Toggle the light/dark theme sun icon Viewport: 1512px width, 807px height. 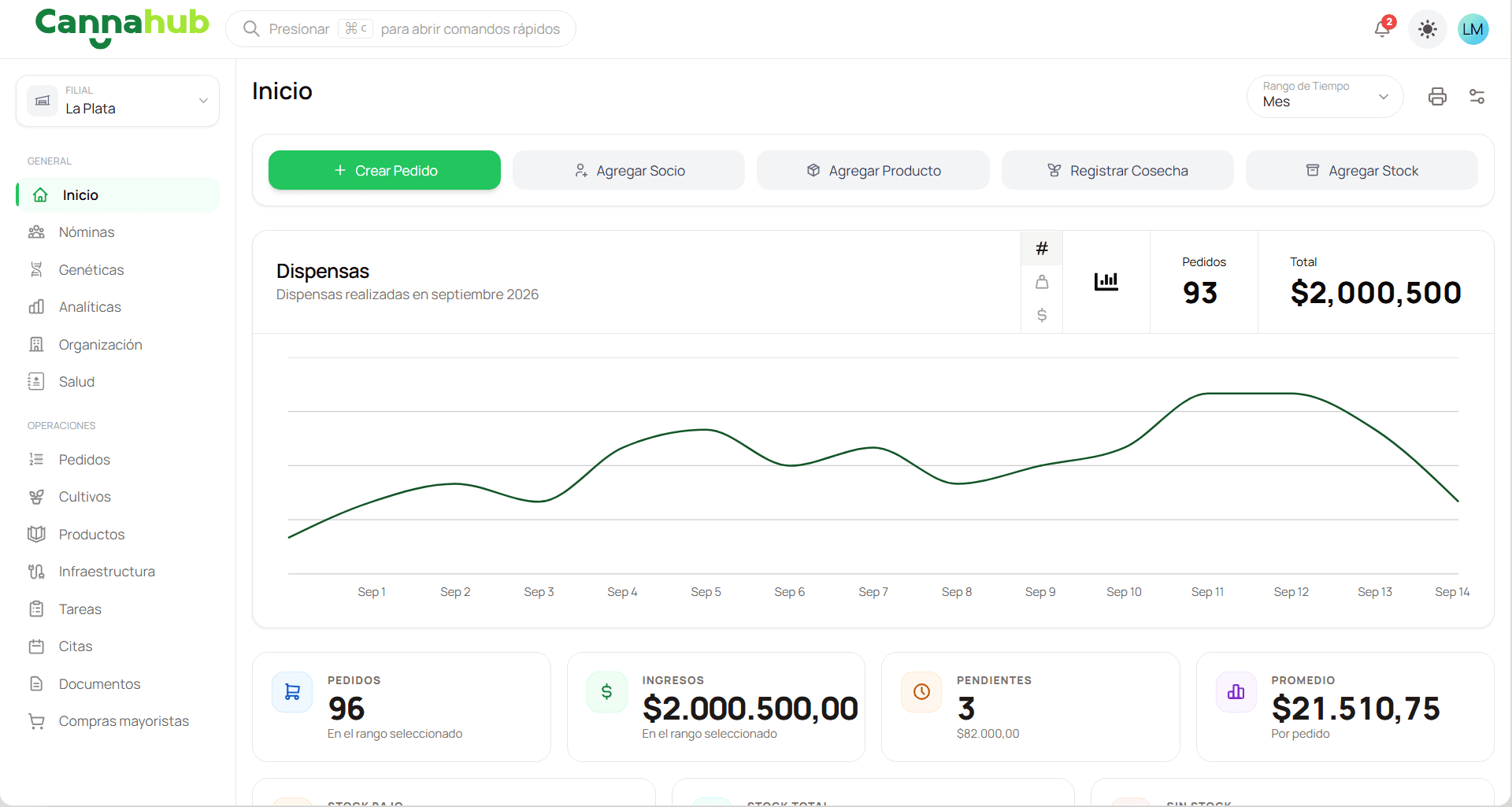click(1427, 29)
